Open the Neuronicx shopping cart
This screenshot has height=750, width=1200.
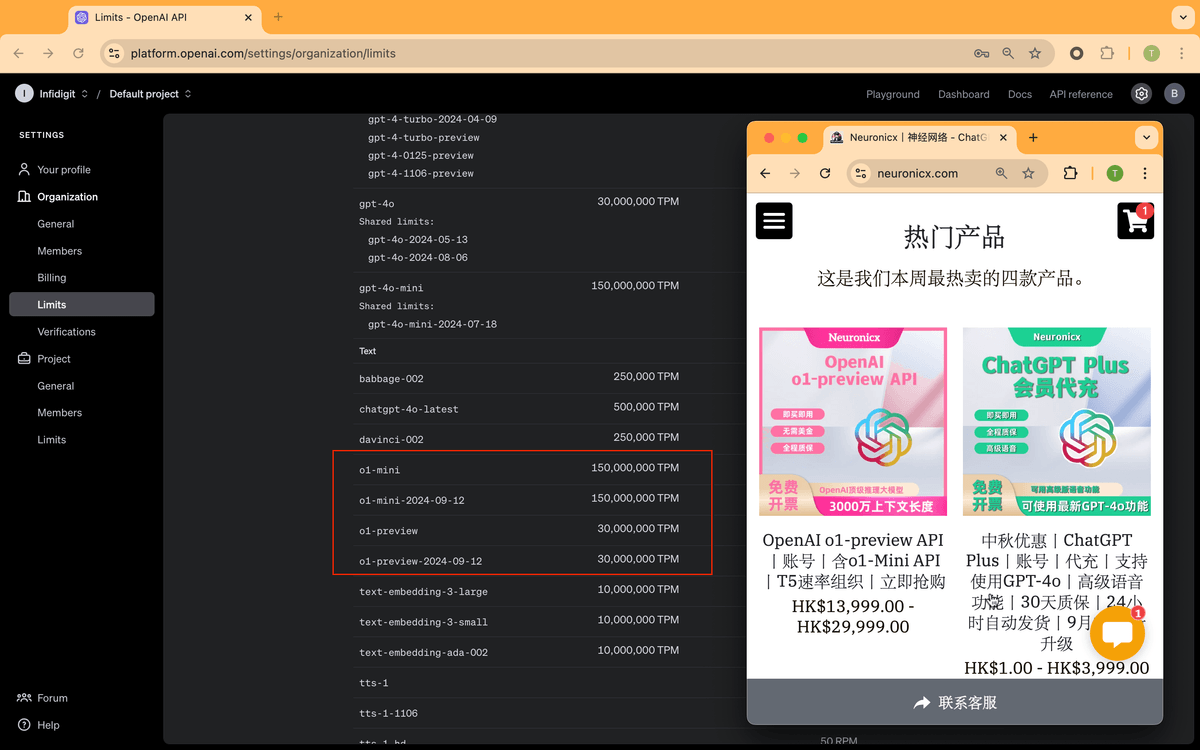point(1136,221)
